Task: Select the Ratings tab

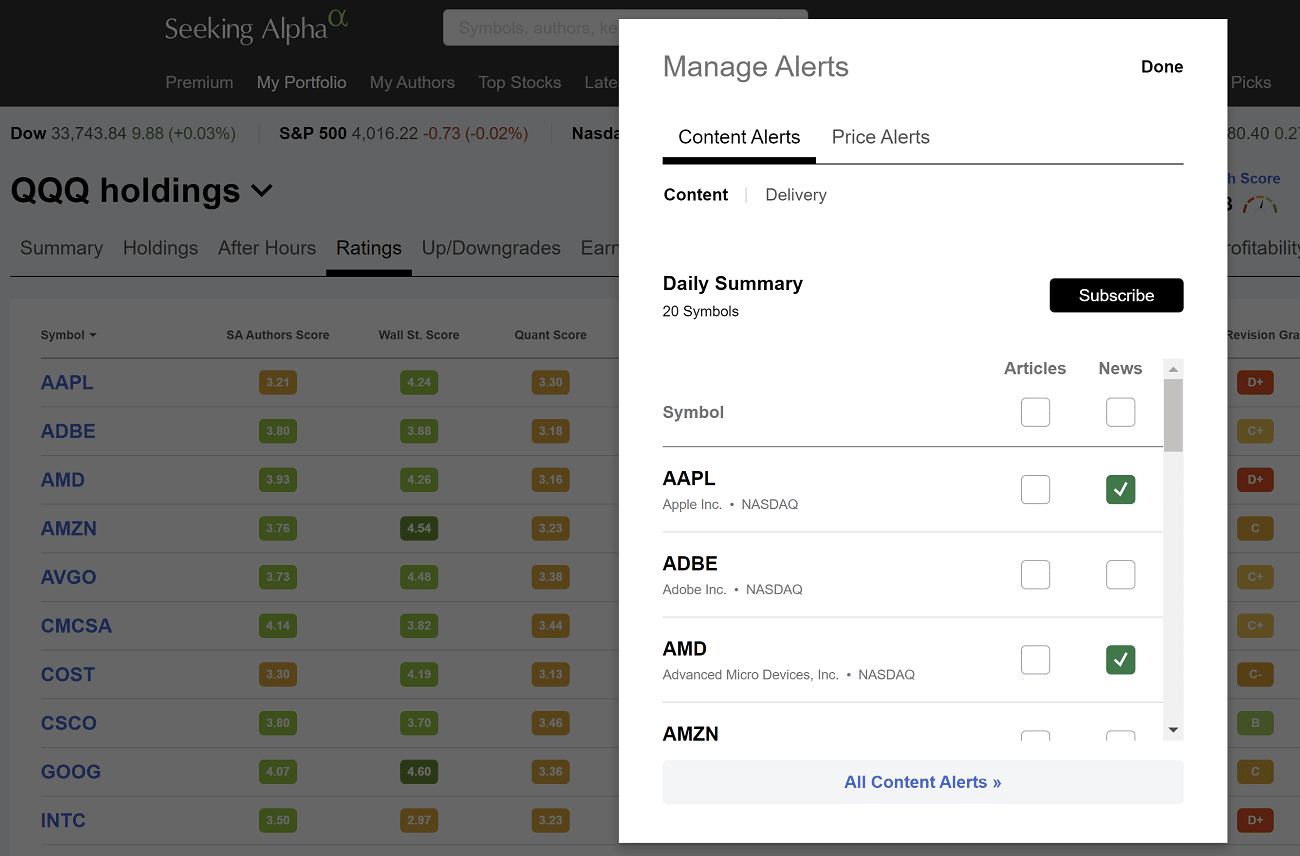Action: 369,248
